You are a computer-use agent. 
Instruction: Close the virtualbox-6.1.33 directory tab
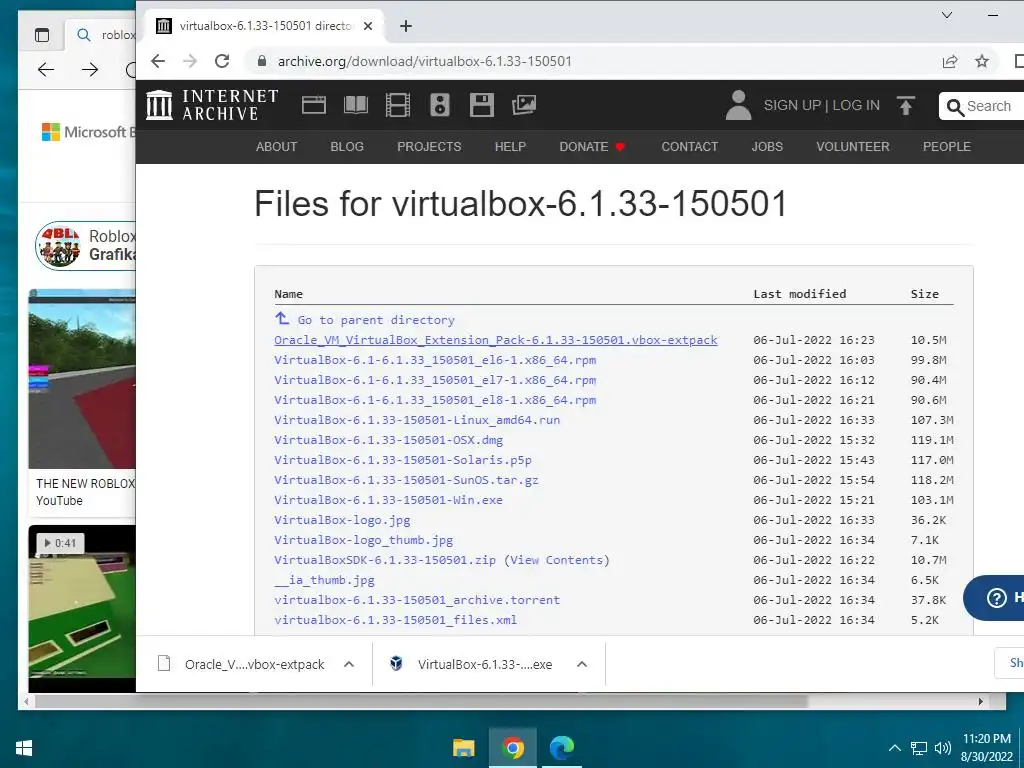pyautogui.click(x=368, y=26)
